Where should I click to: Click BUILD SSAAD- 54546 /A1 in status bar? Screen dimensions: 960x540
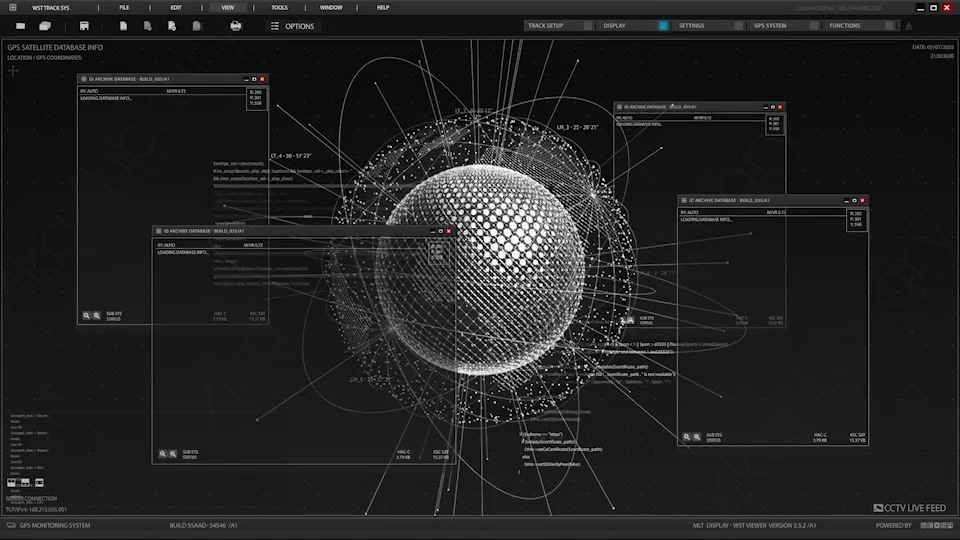tap(203, 525)
